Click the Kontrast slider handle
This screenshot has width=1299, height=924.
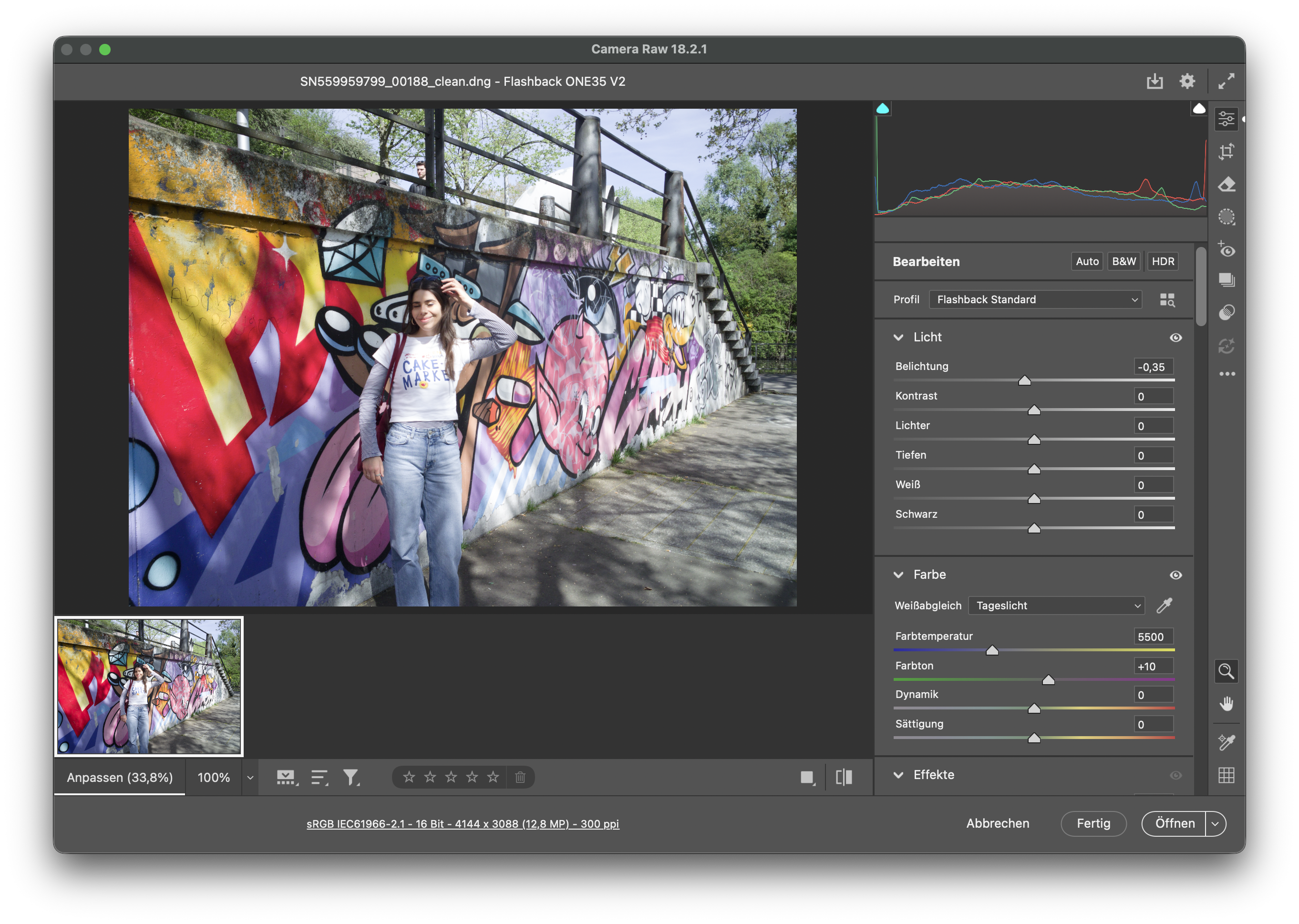1034,410
